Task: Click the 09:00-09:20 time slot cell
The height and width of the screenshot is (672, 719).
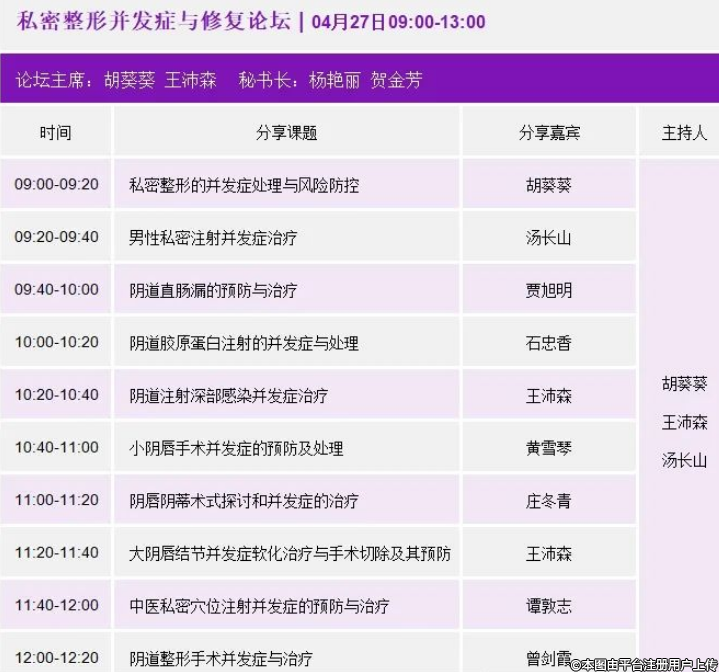Action: (x=56, y=185)
